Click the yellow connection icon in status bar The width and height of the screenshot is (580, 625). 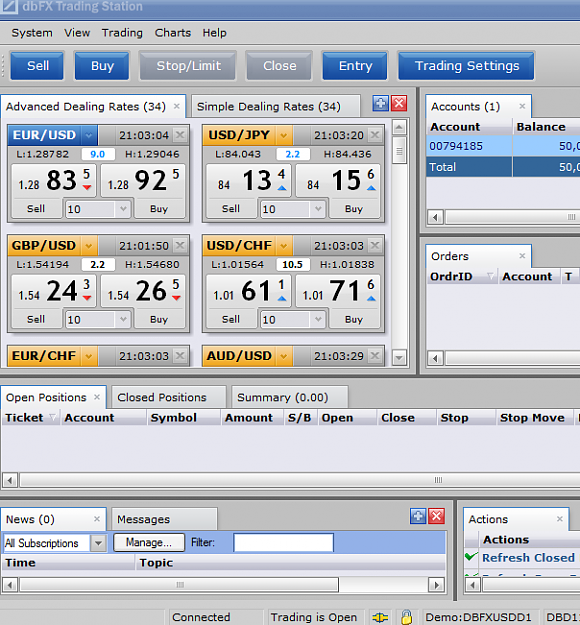click(380, 617)
